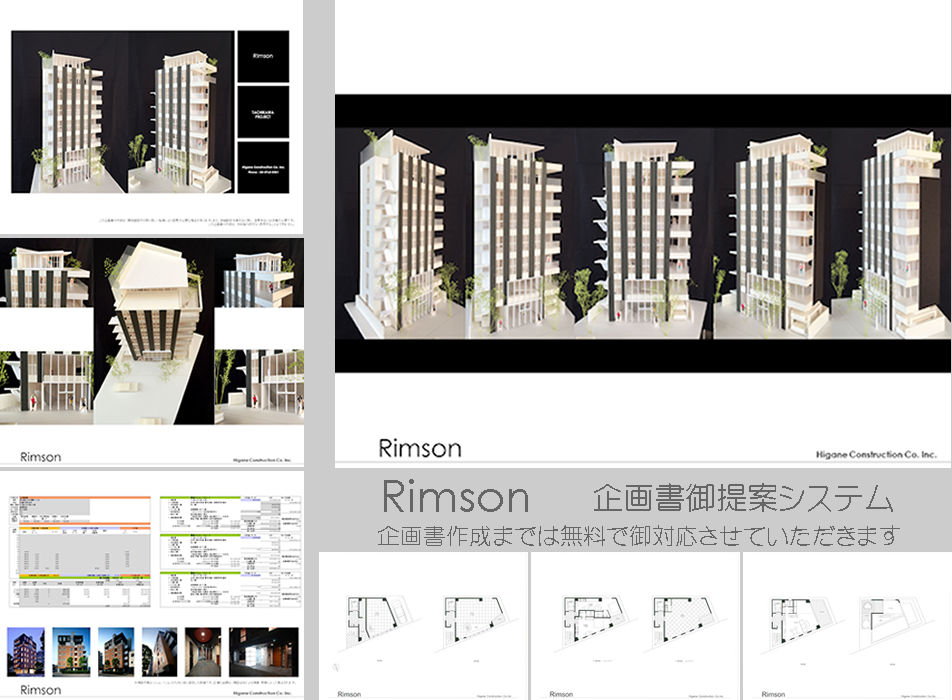
Task: Click the 'Rimson' label on the middle floor plan sheet
Action: point(561,694)
